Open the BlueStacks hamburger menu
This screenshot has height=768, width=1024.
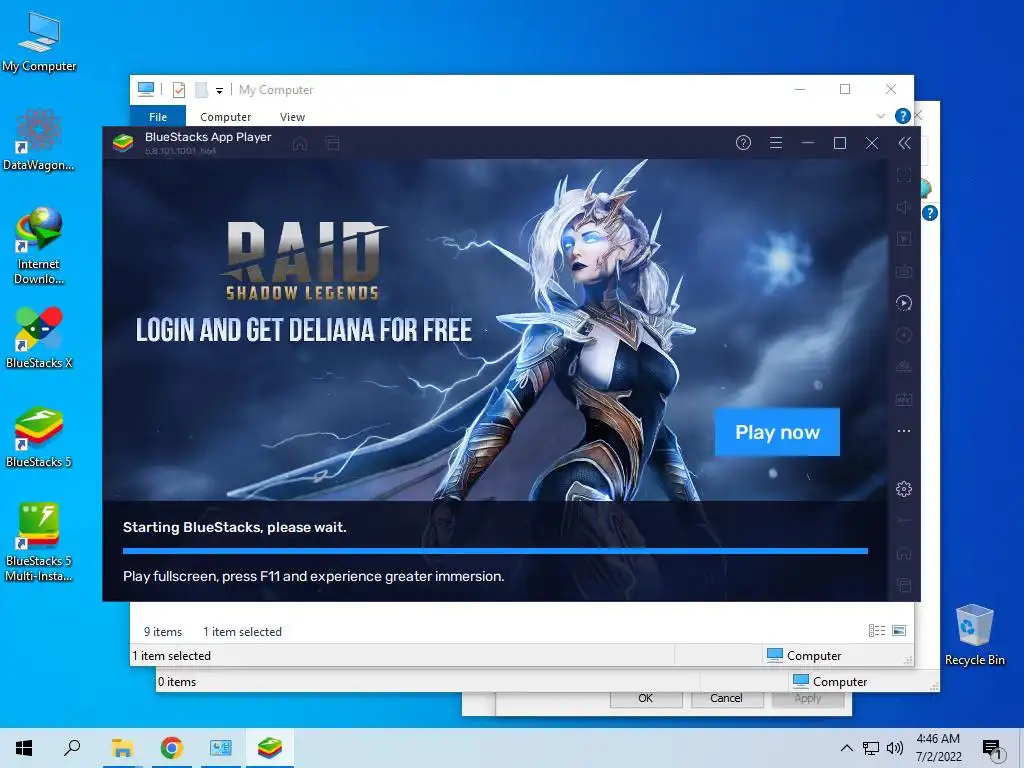pyautogui.click(x=776, y=143)
